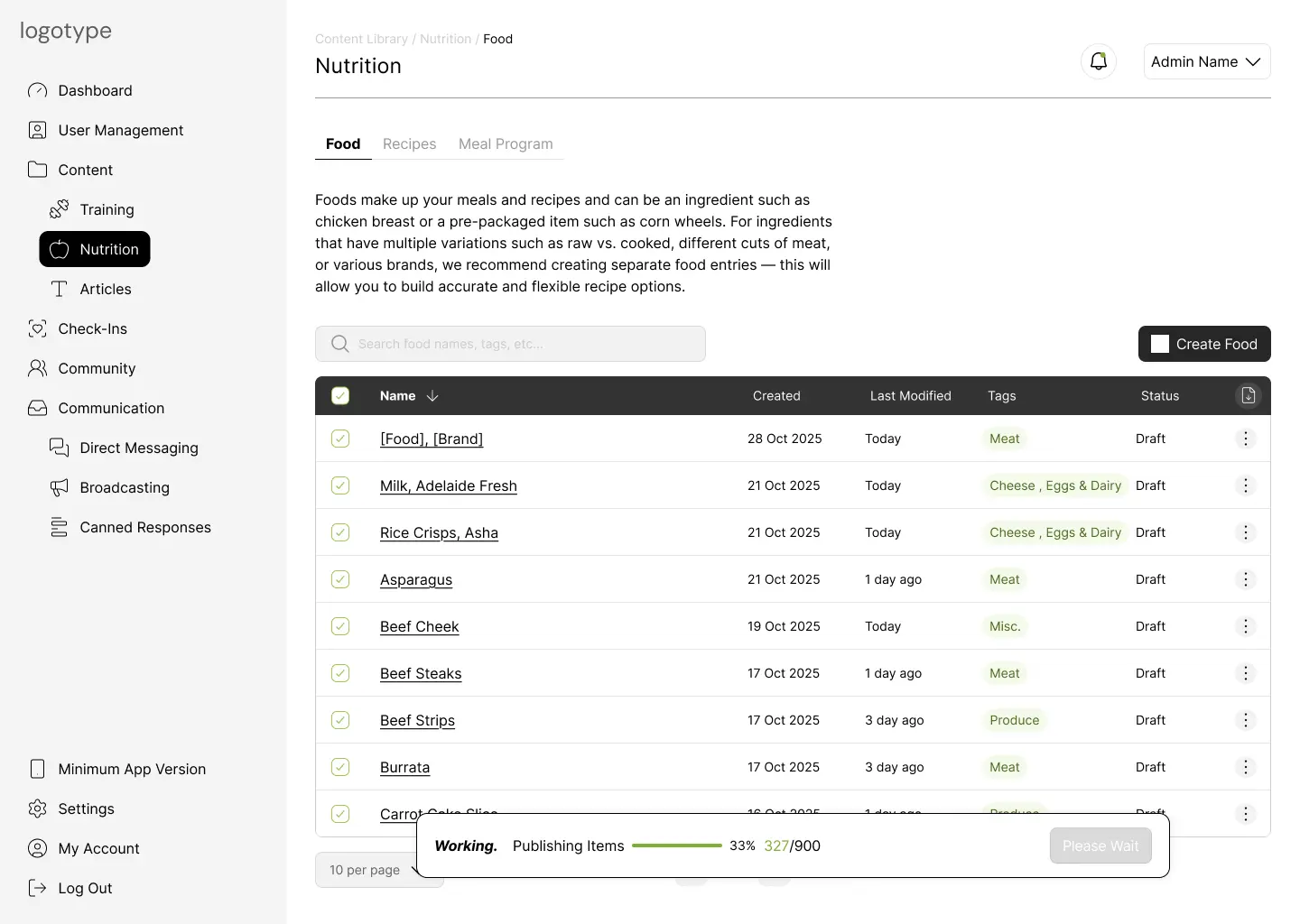Click the My Account avatar icon
Viewport: 1300px width, 924px height.
pos(37,848)
